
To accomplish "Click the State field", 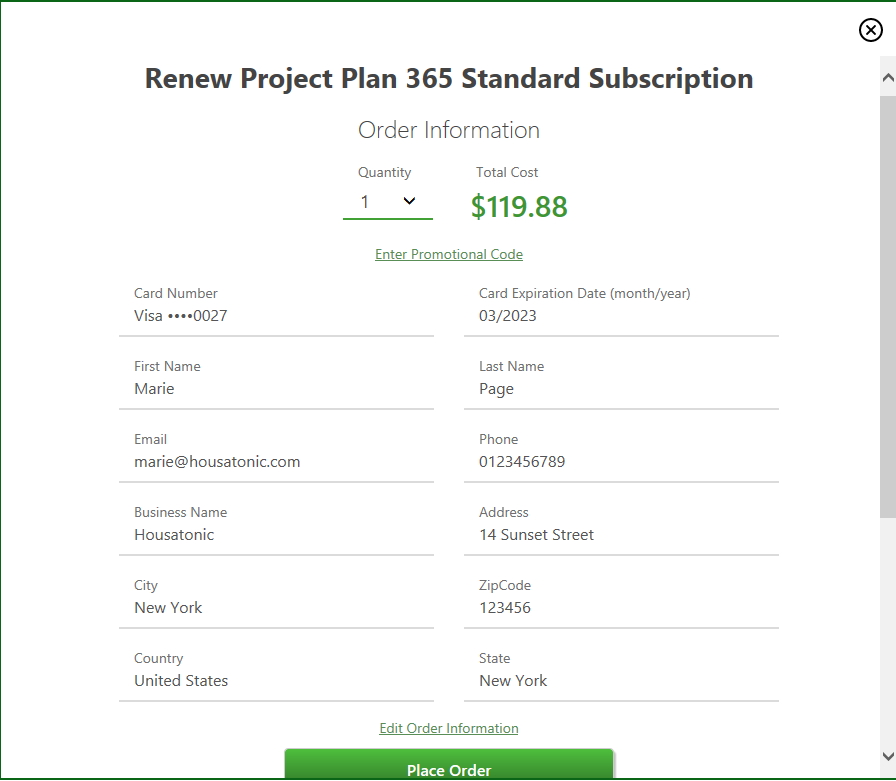I will (x=621, y=674).
